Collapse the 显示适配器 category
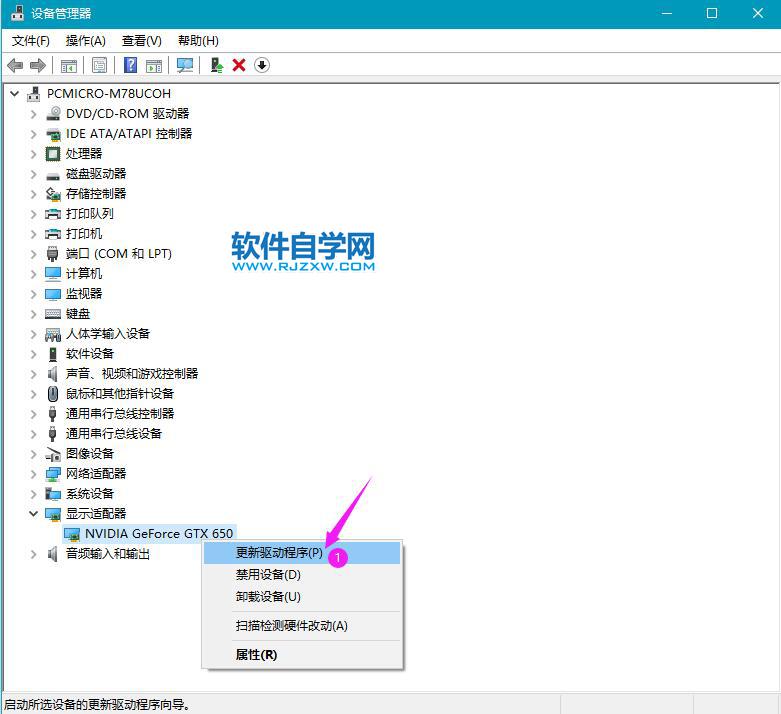 click(x=33, y=514)
